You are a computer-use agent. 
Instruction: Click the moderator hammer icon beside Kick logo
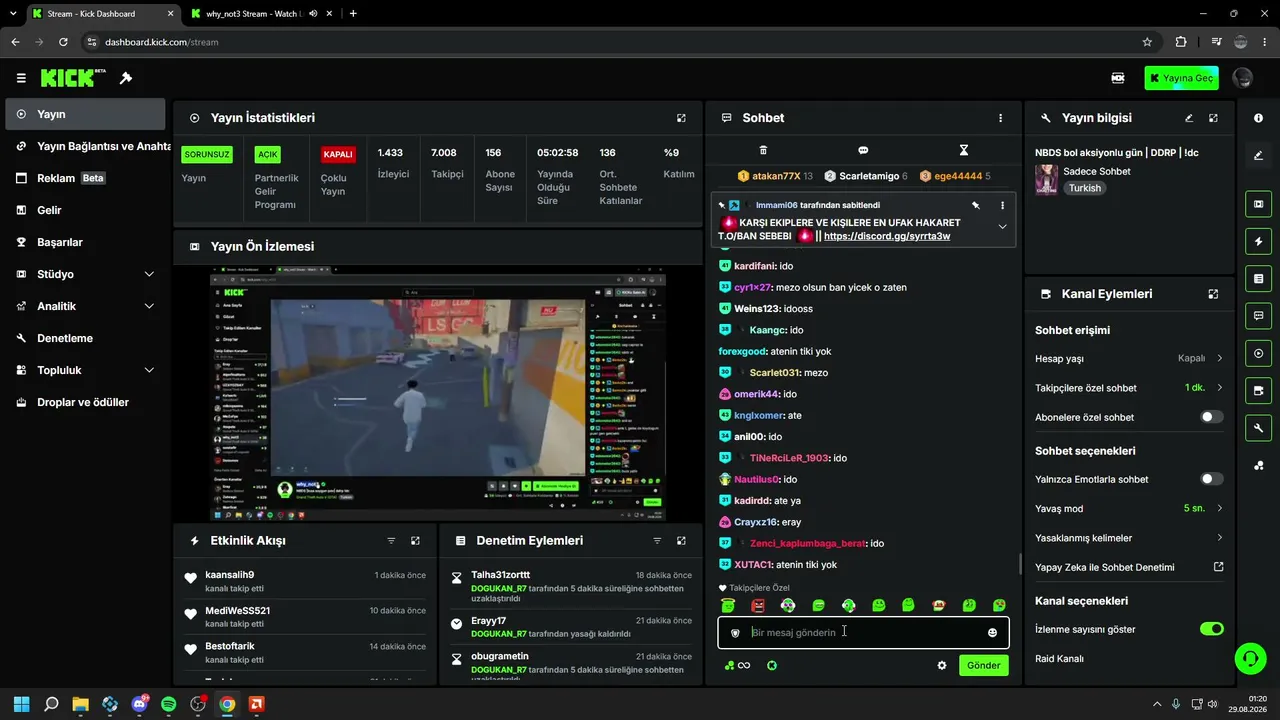126,78
